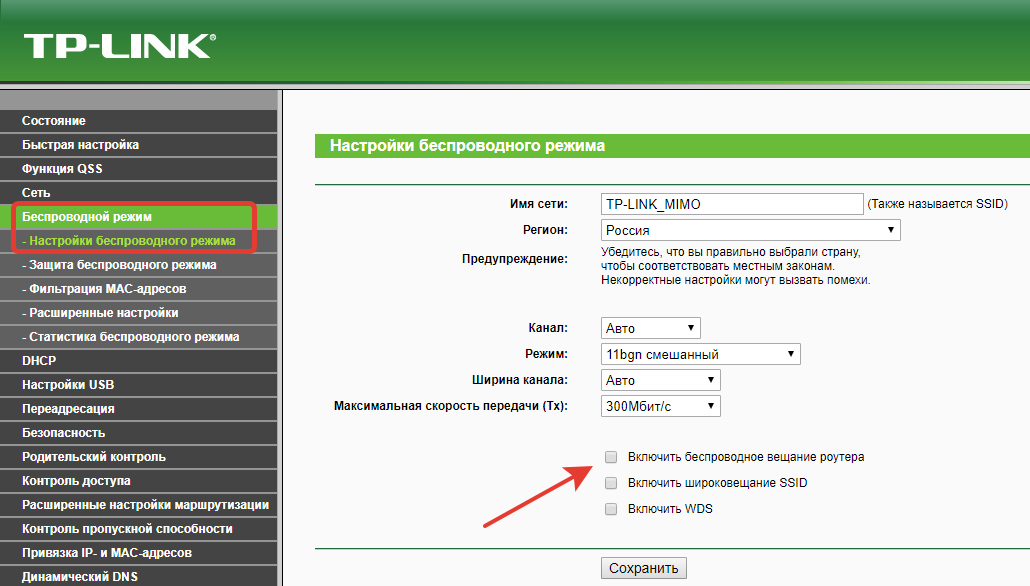Open the Режим dropdown 11bgn смешанный
Screen dimensions: 1030x586
(700, 354)
